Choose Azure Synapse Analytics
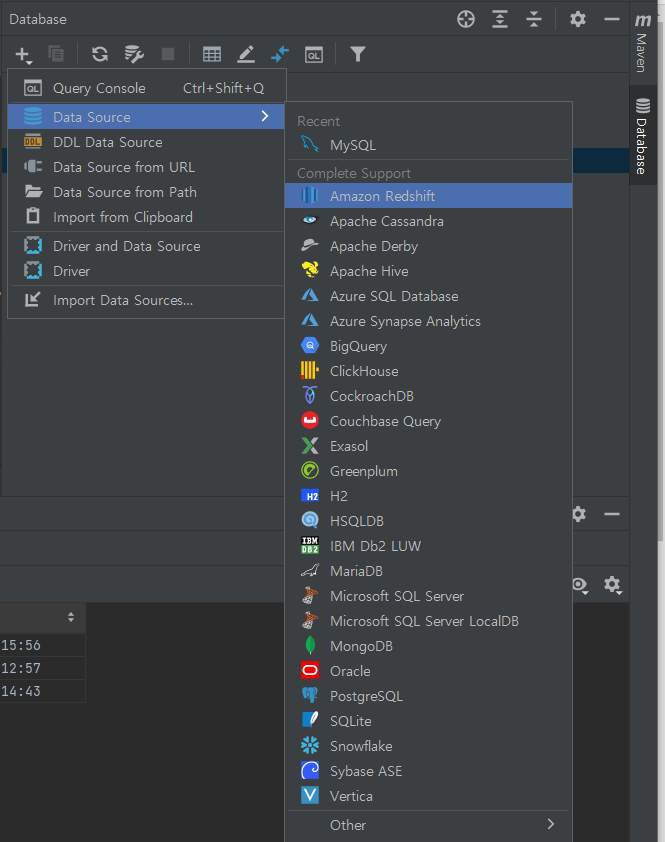 [428, 321]
